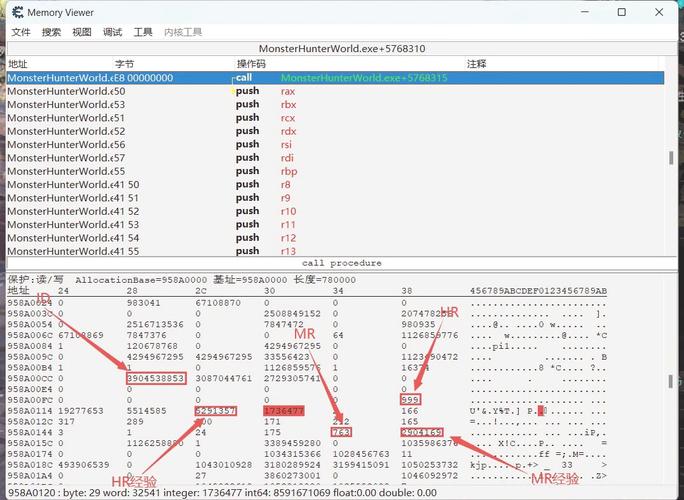The width and height of the screenshot is (684, 500).
Task: Click the ASCII text column header
Action: (x=538, y=291)
